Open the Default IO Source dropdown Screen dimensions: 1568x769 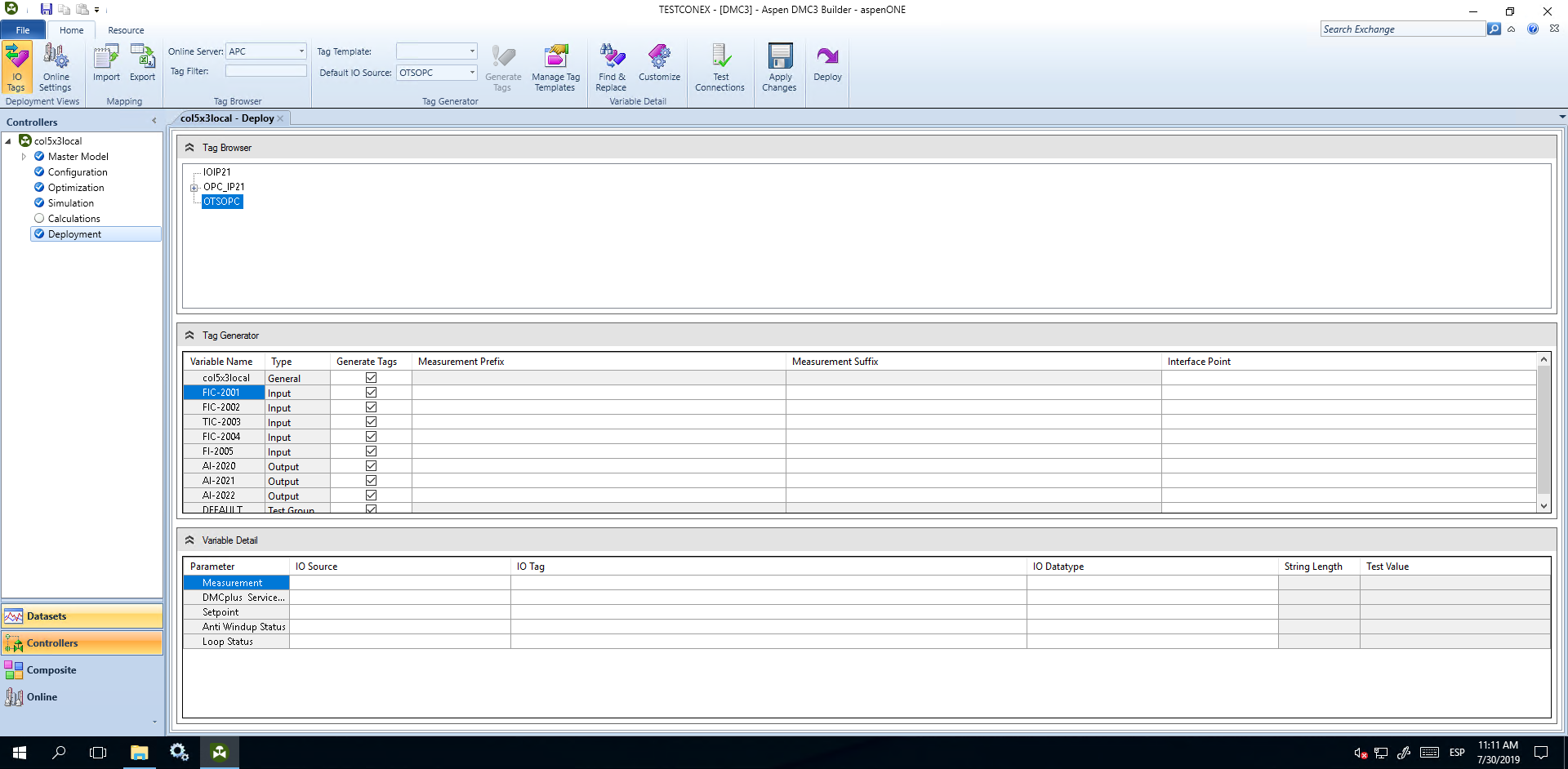coord(472,73)
